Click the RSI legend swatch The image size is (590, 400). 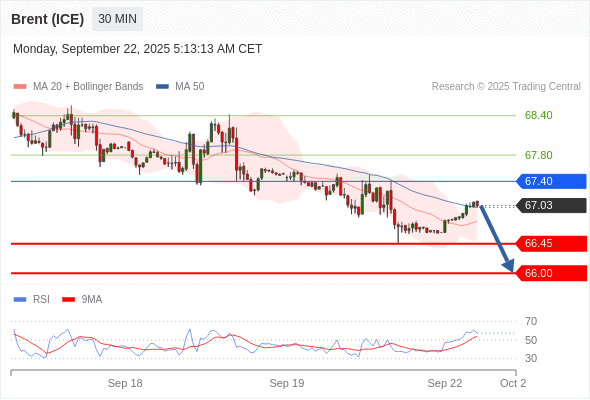tap(20, 300)
